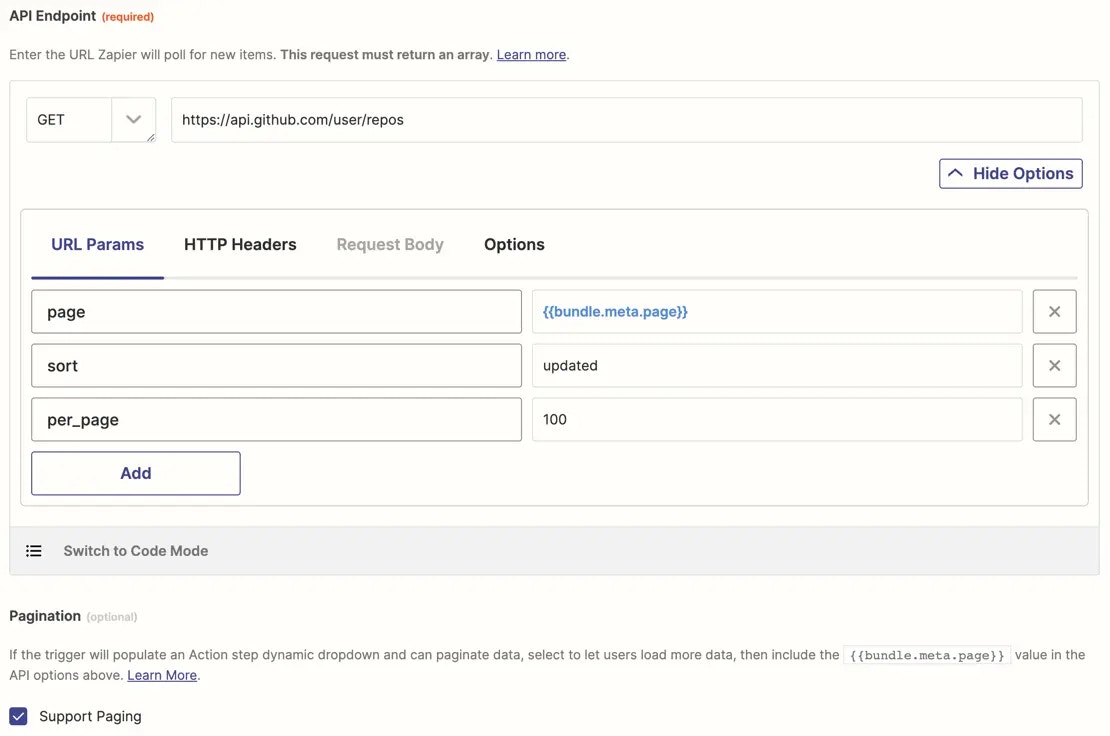
Task: Open the Options tab
Action: coord(514,245)
